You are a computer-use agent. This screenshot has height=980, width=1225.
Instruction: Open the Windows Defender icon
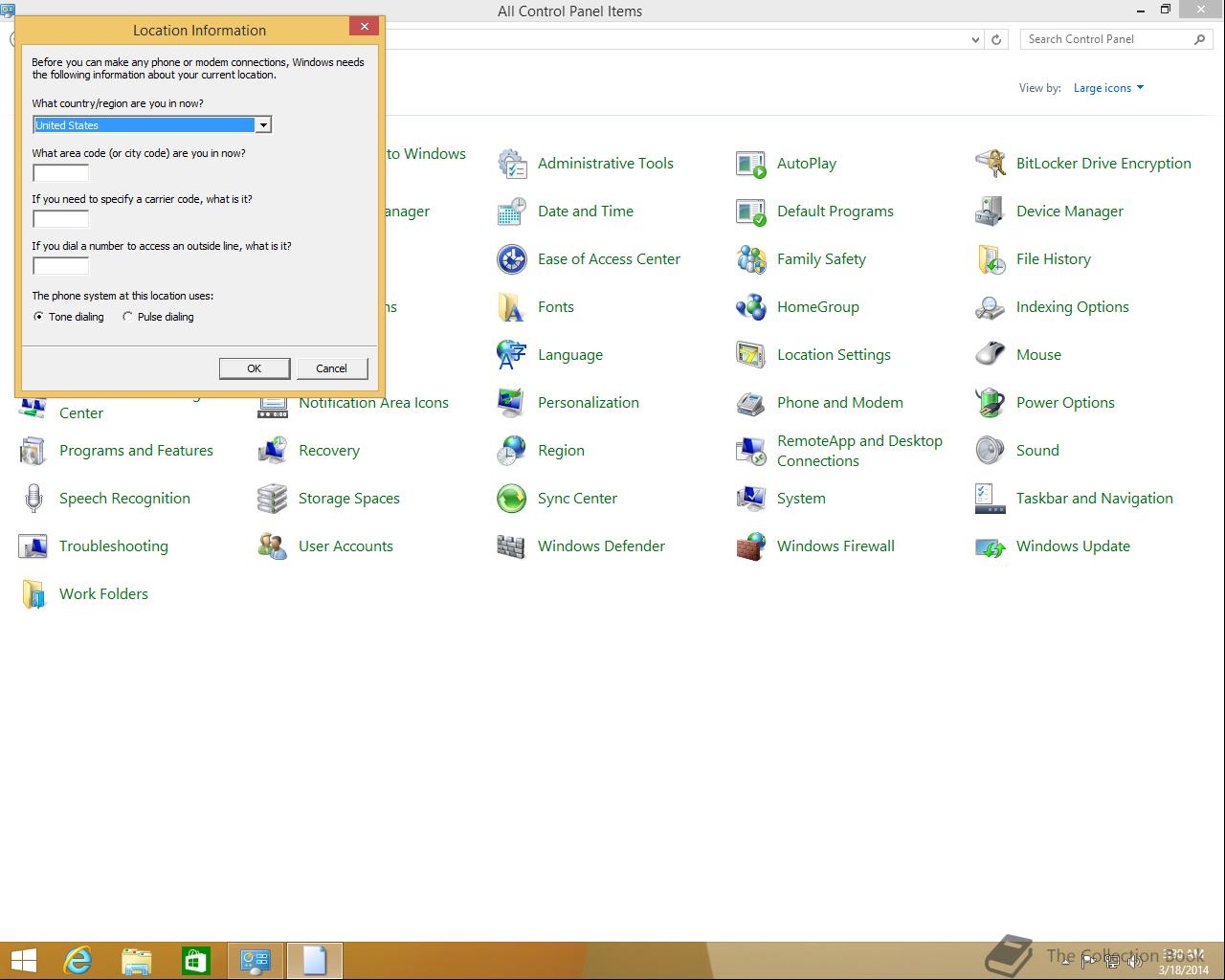[x=512, y=546]
